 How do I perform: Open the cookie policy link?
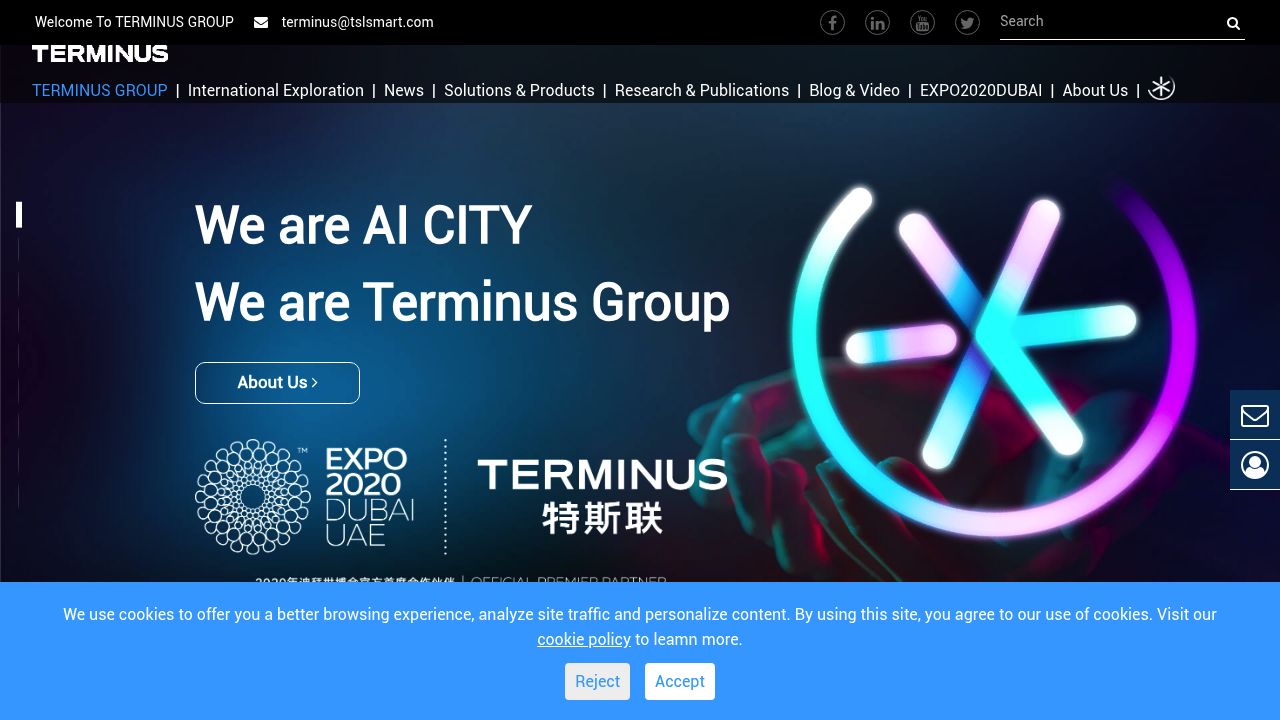(584, 639)
